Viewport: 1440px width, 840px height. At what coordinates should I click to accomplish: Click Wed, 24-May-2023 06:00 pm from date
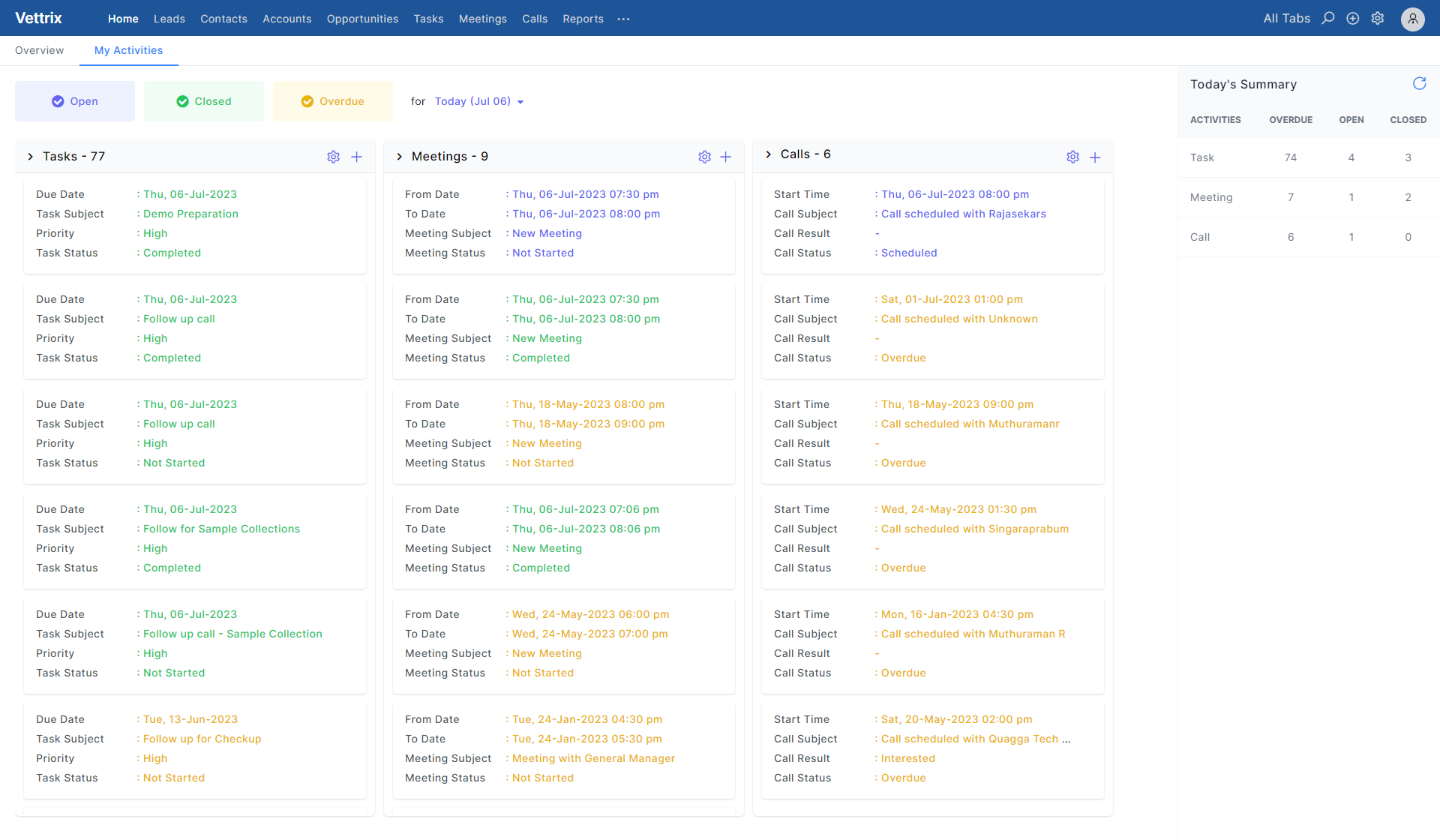[590, 614]
